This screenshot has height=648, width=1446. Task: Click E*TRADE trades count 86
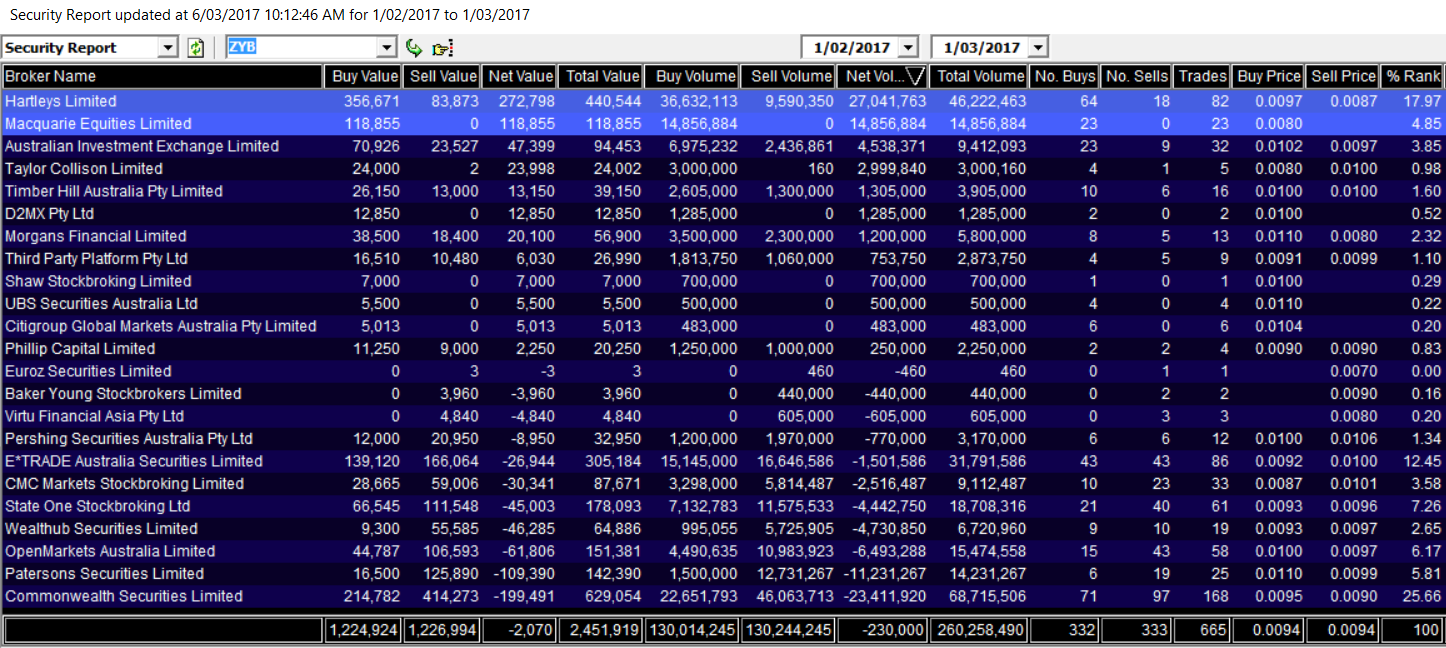coord(1219,461)
